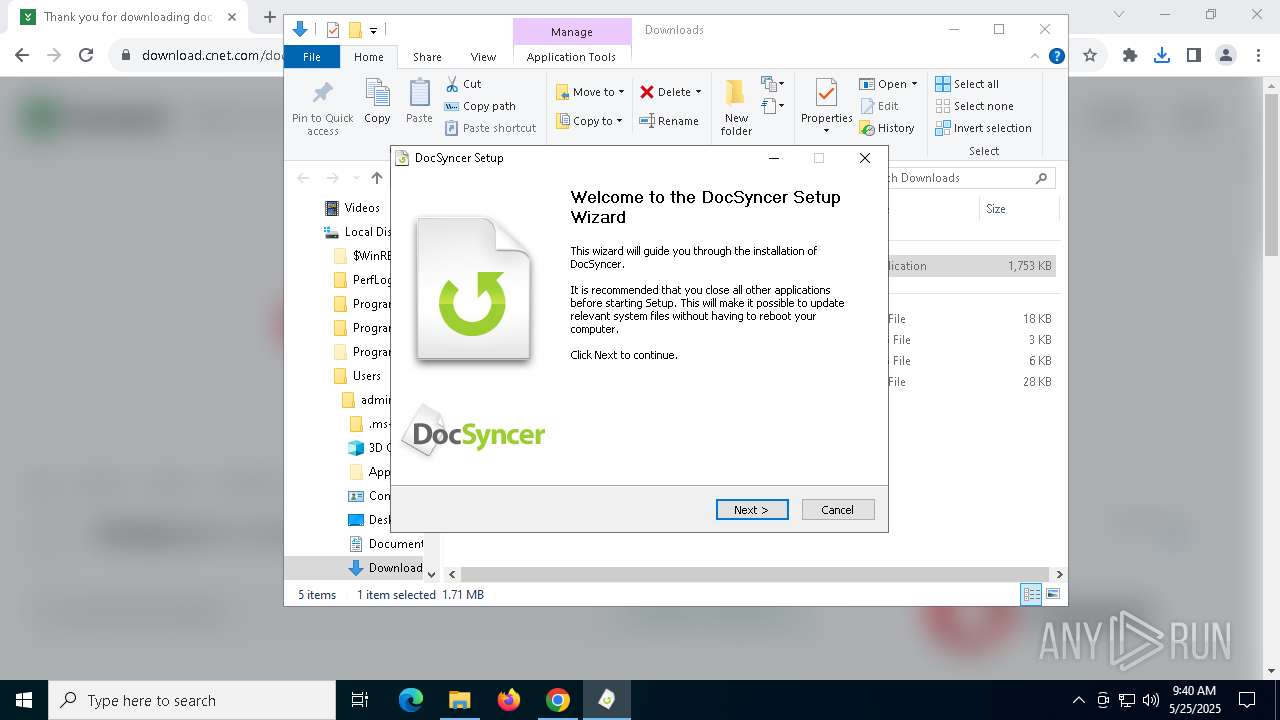Click Invert selection in ribbon
The height and width of the screenshot is (720, 1280).
tap(984, 128)
